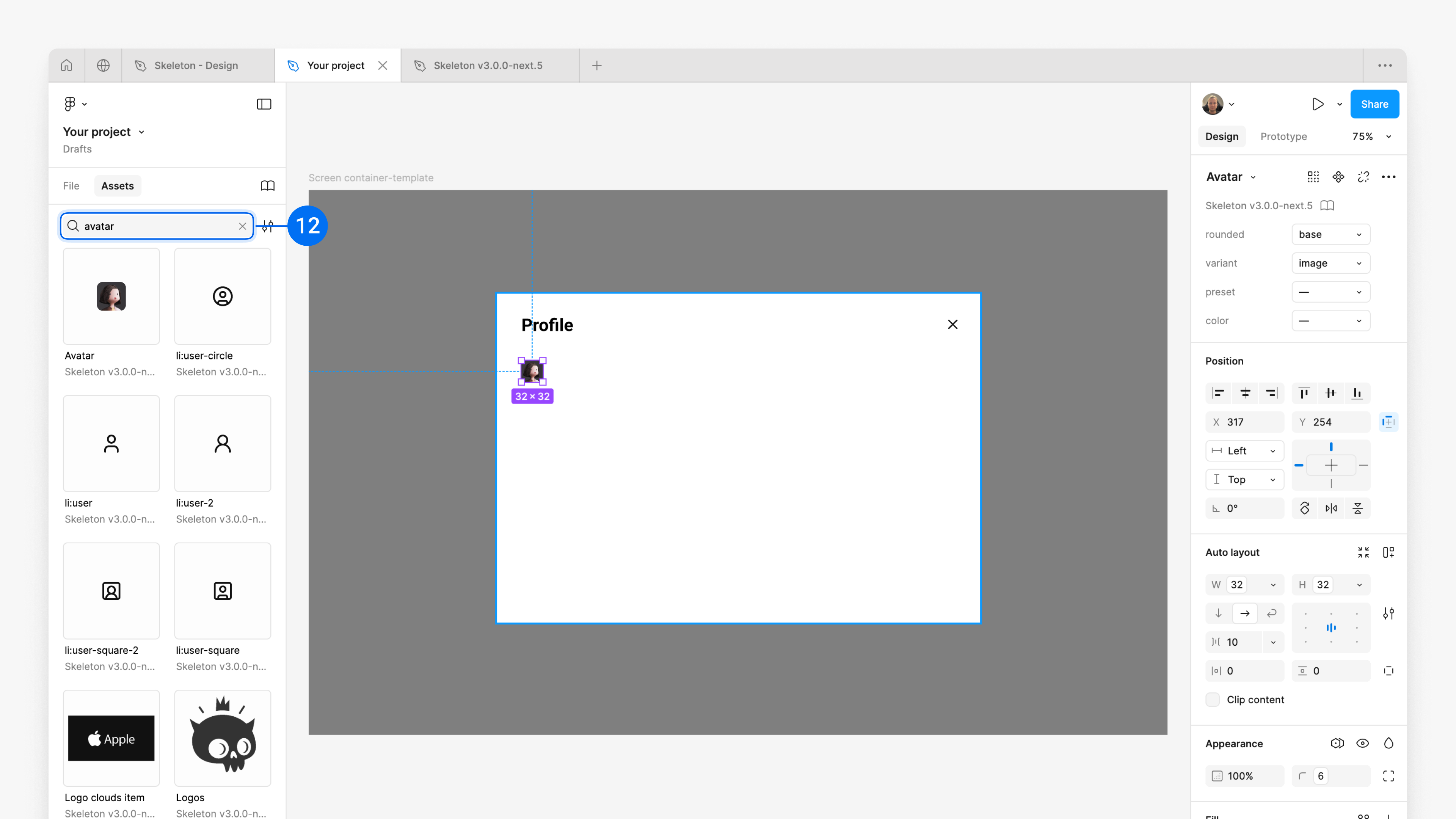This screenshot has height=819, width=1456.
Task: Switch to the Prototype tab
Action: (x=1283, y=137)
